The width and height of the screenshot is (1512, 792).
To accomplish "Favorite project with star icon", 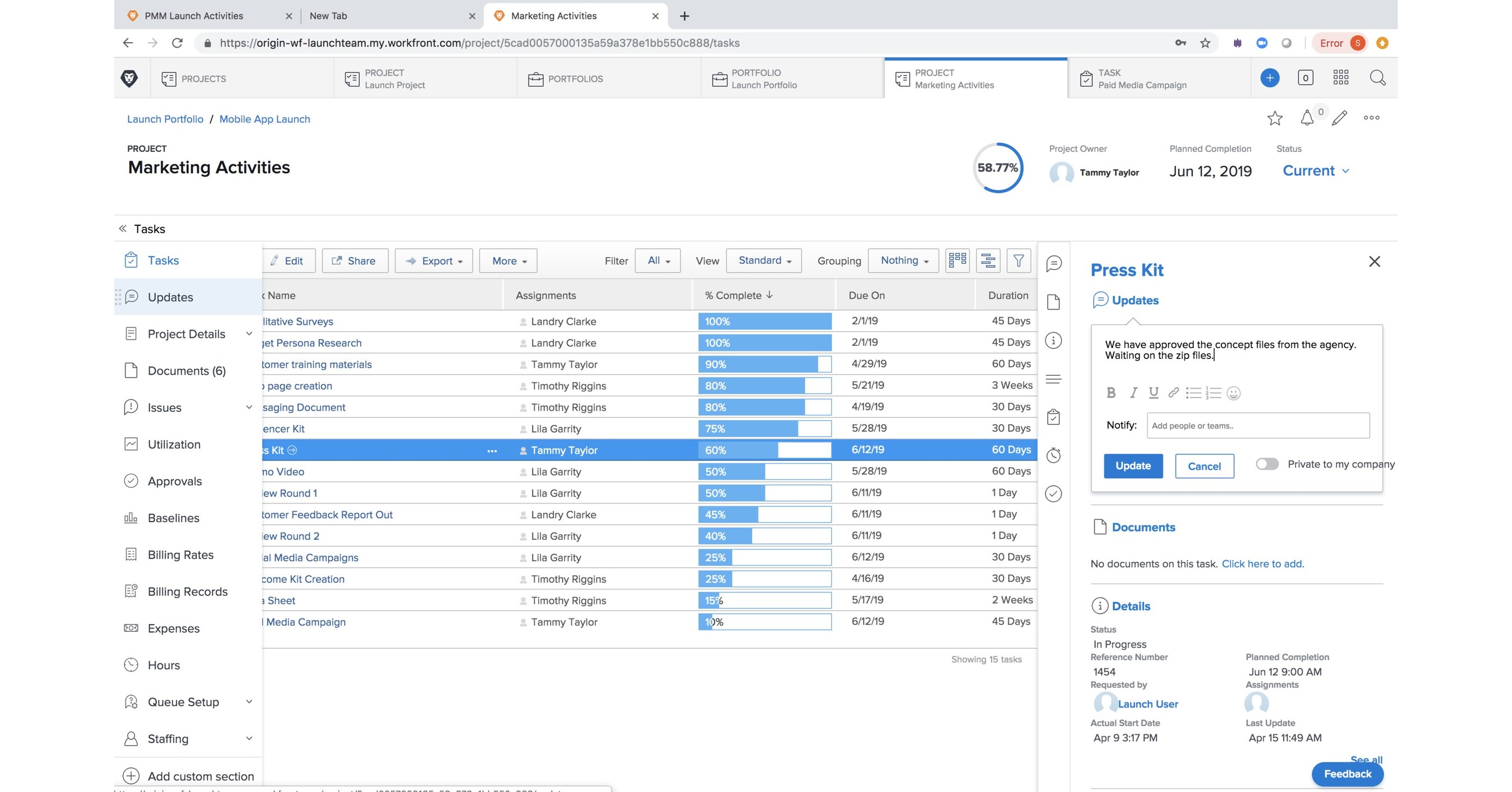I will coord(1275,118).
